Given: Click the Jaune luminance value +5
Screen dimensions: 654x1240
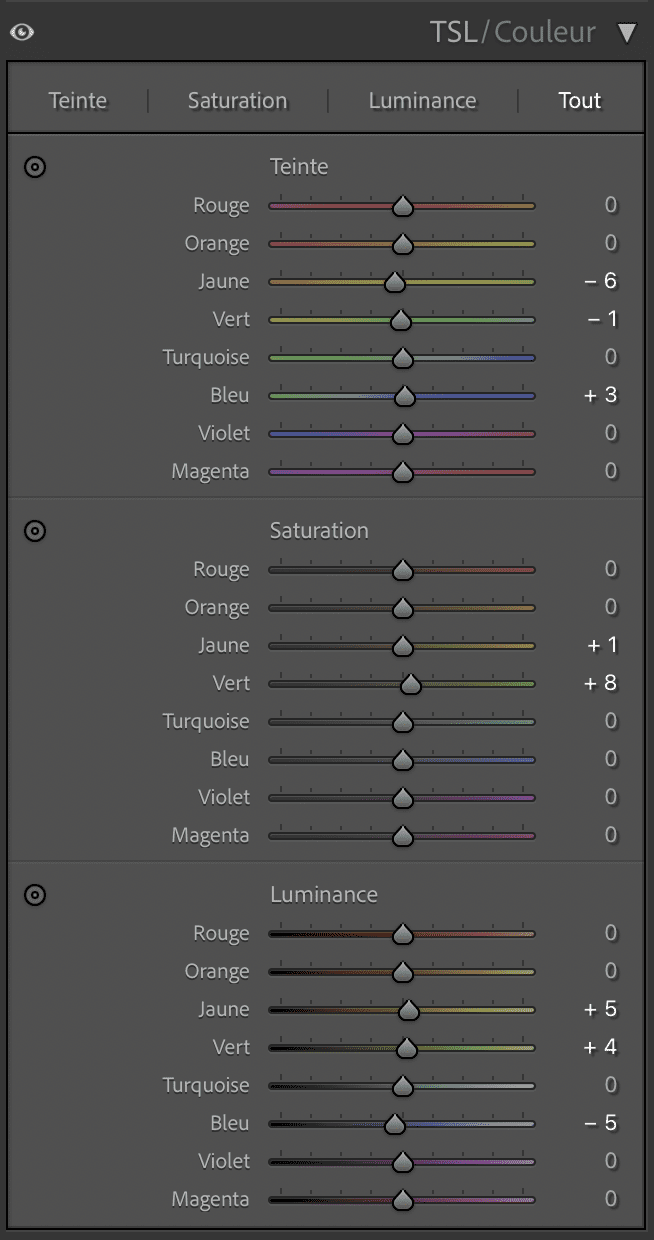Looking at the screenshot, I should click(x=601, y=1009).
